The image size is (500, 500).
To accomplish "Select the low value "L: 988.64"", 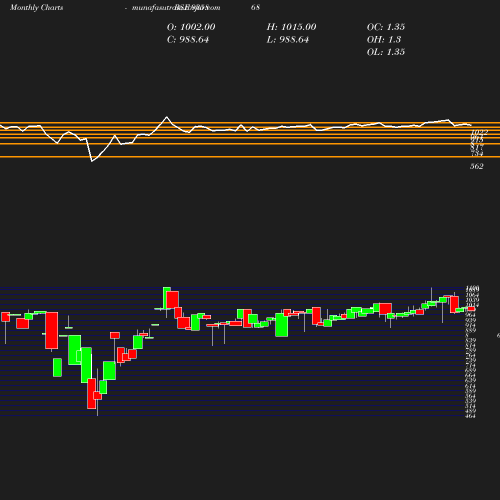I will pyautogui.click(x=288, y=40).
